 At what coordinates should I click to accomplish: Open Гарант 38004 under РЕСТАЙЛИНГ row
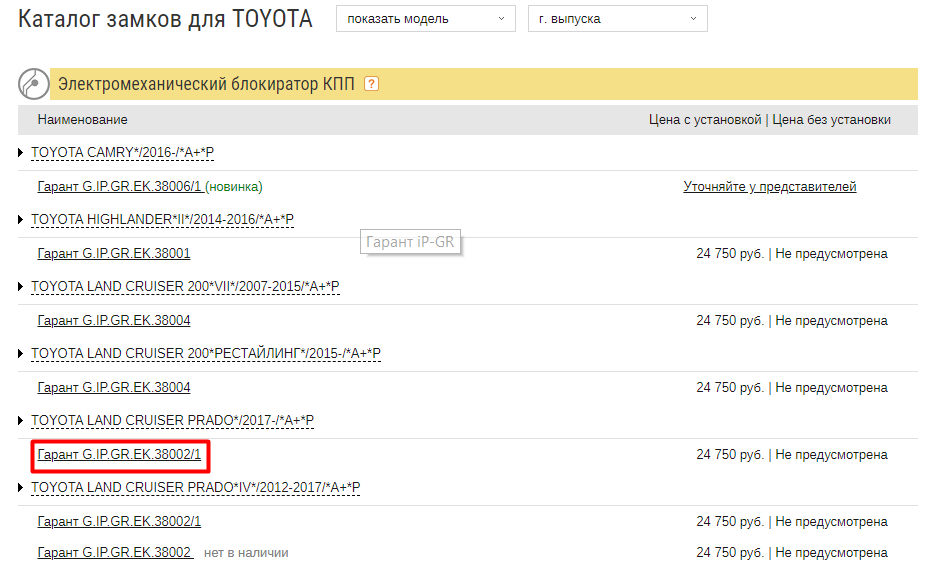(x=114, y=388)
